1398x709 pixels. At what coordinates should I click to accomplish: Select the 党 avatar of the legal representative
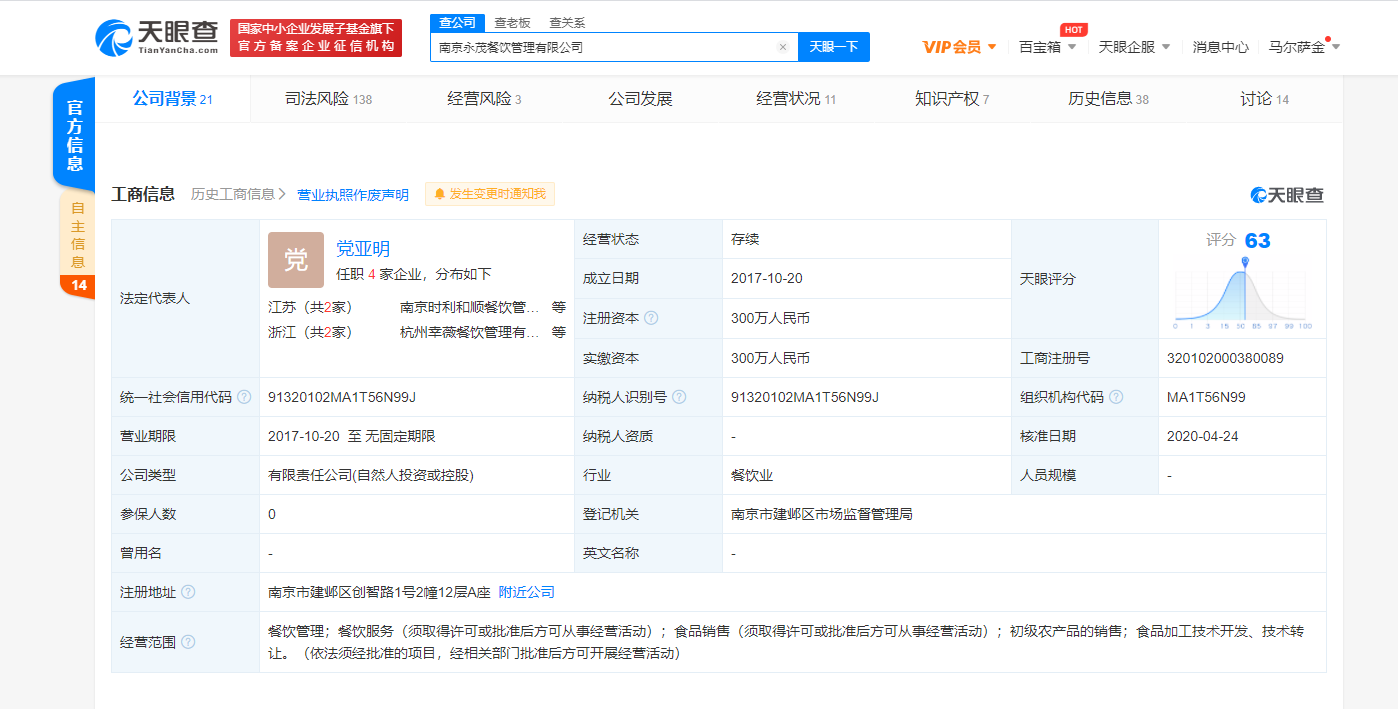tap(296, 260)
